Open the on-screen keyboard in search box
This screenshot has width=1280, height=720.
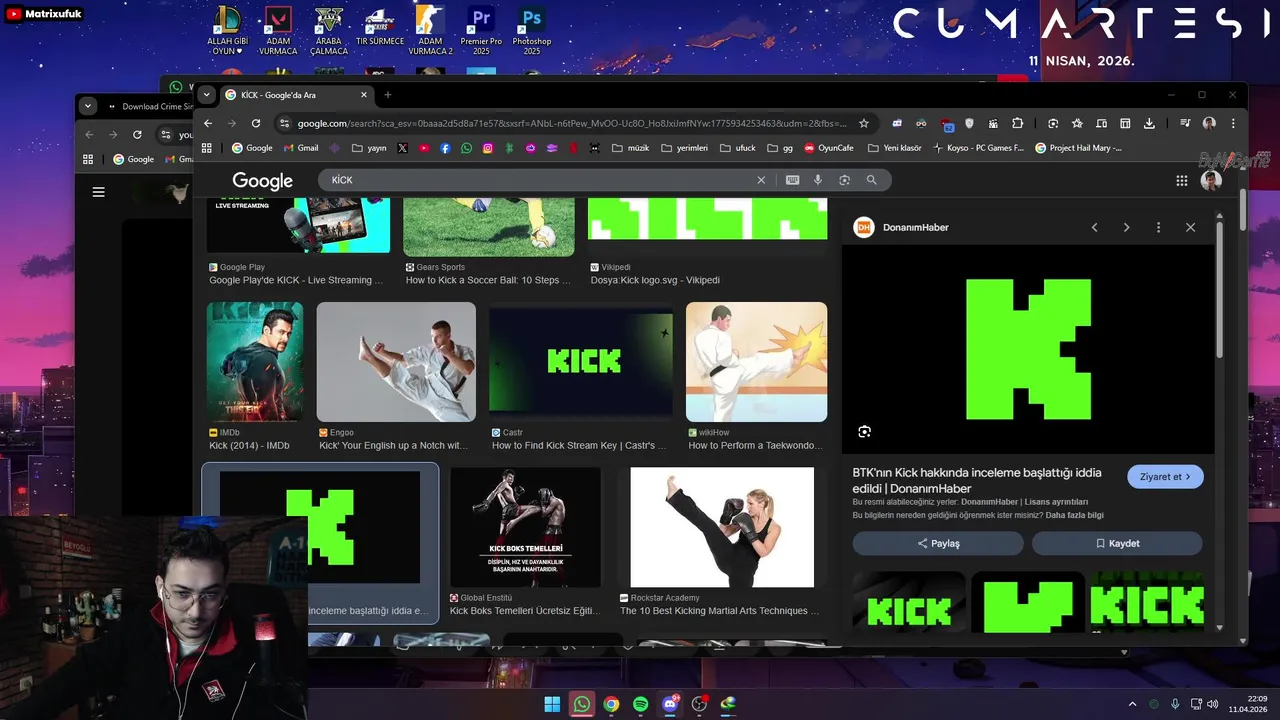click(793, 180)
